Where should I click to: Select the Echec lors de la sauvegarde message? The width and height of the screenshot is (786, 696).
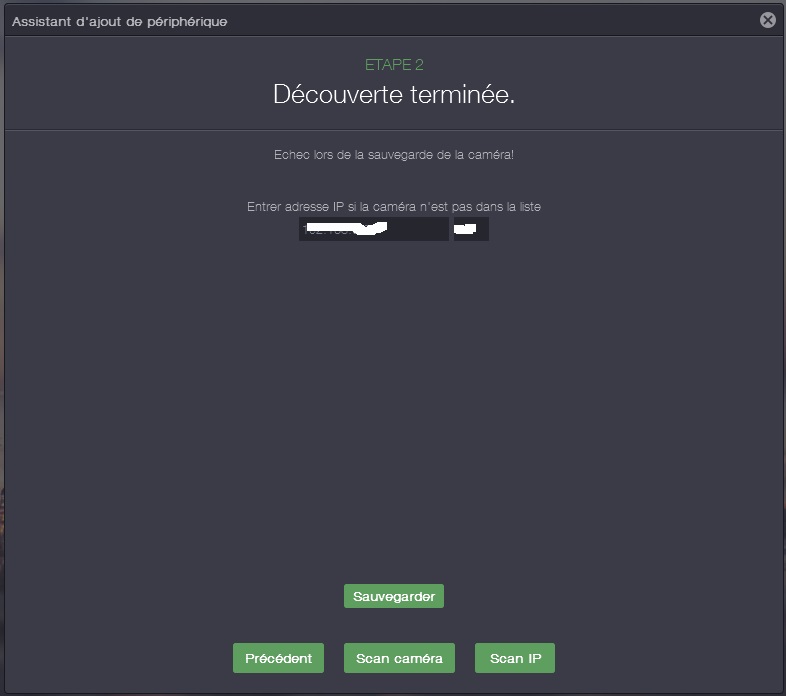[394, 155]
